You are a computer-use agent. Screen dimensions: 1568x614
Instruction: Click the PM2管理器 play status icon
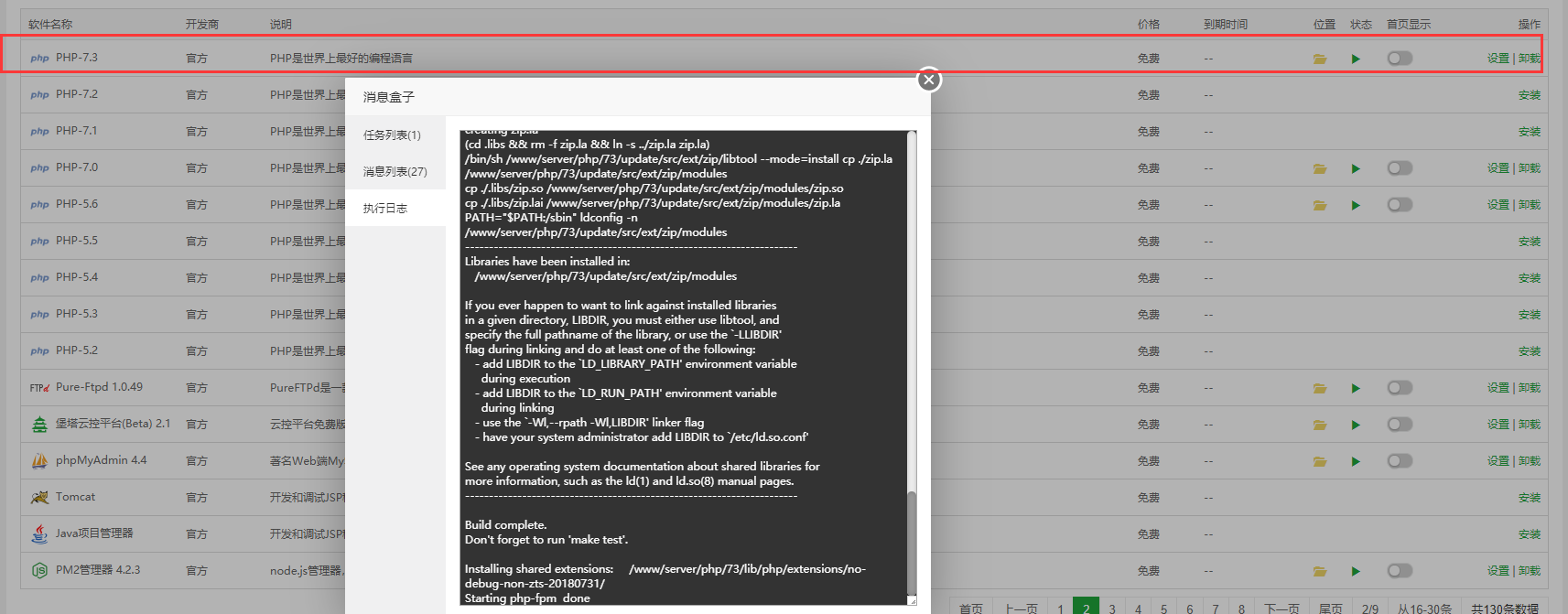click(1356, 571)
